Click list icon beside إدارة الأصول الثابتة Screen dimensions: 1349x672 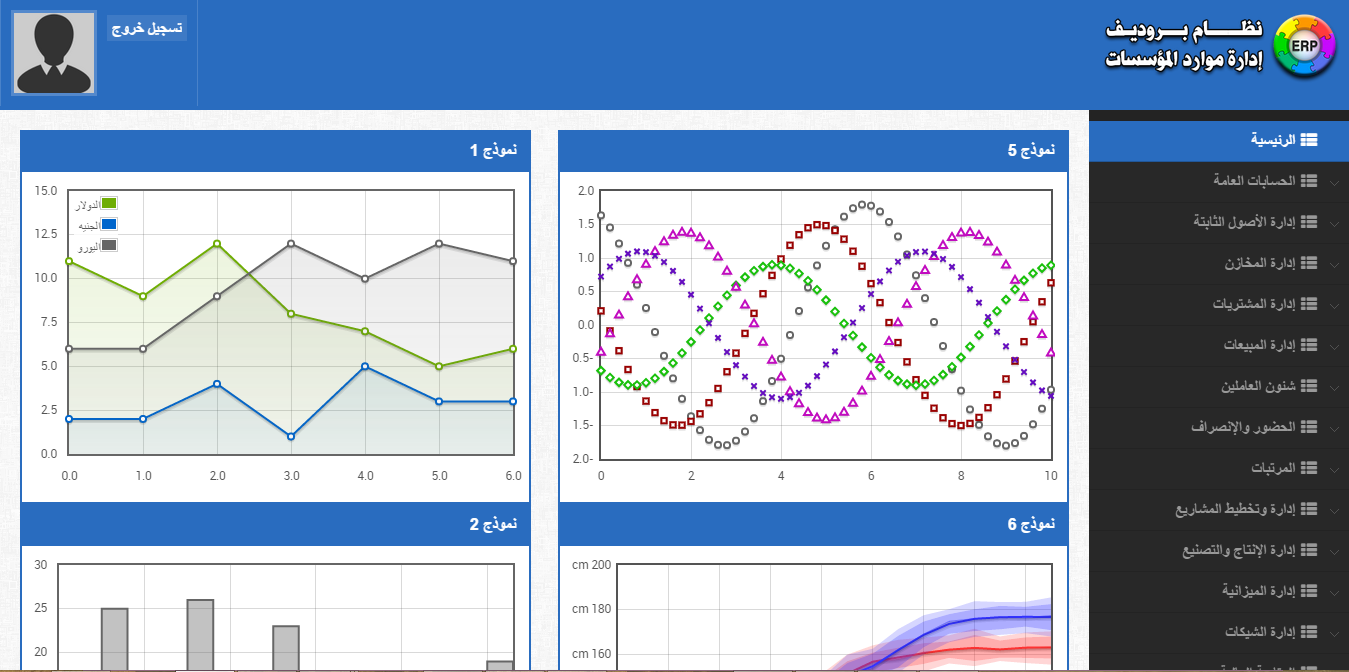click(x=1309, y=222)
